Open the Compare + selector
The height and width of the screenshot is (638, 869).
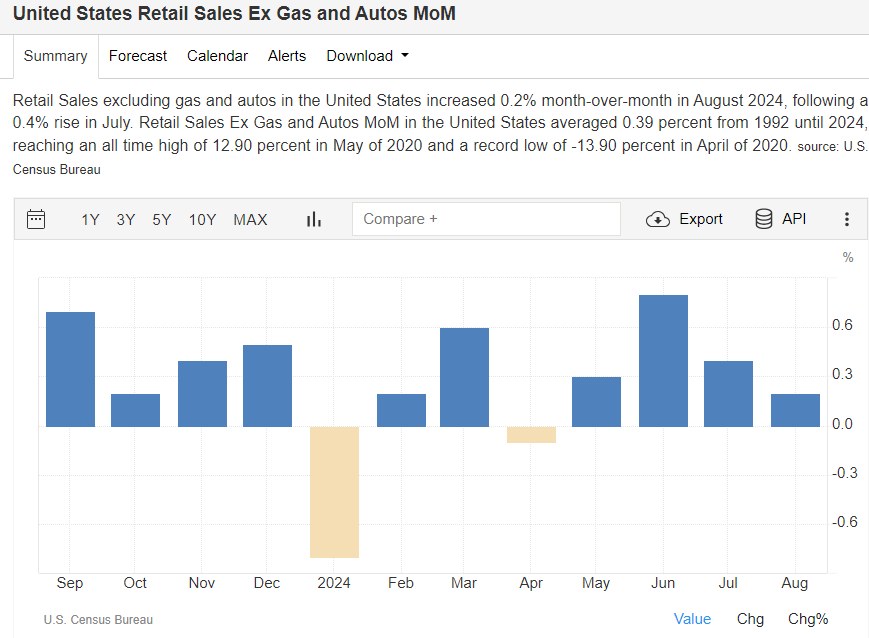[x=486, y=218]
